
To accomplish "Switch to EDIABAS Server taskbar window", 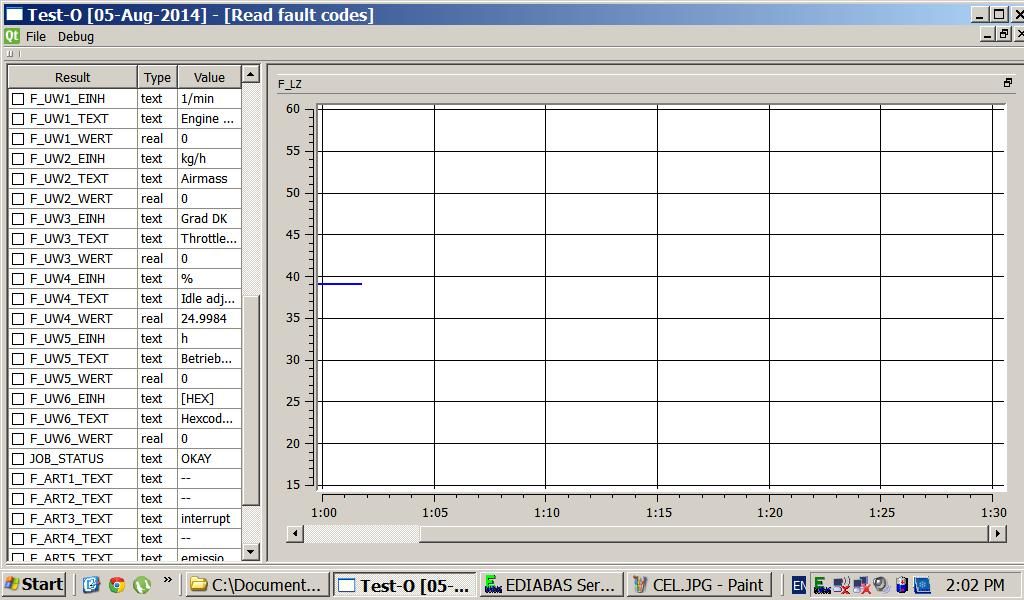I will 550,585.
